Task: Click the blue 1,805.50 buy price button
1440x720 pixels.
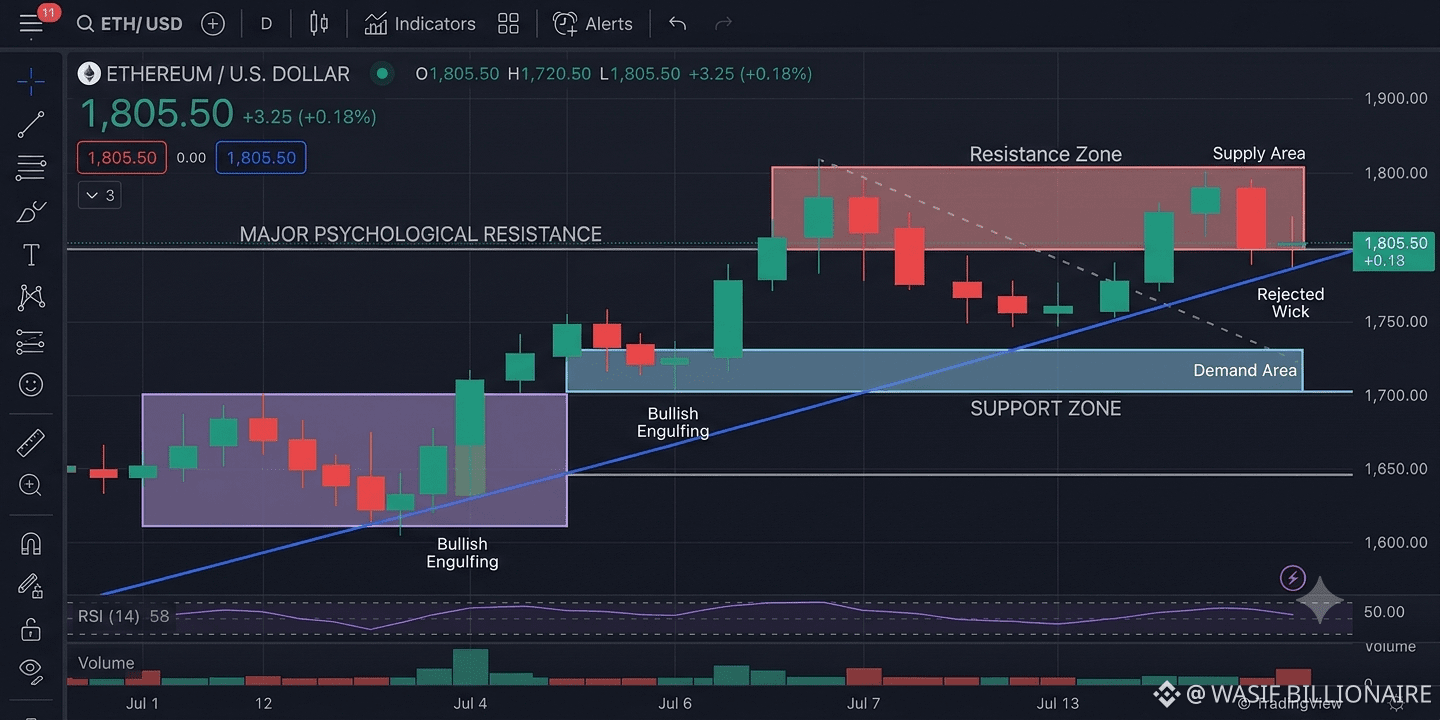Action: pyautogui.click(x=262, y=158)
